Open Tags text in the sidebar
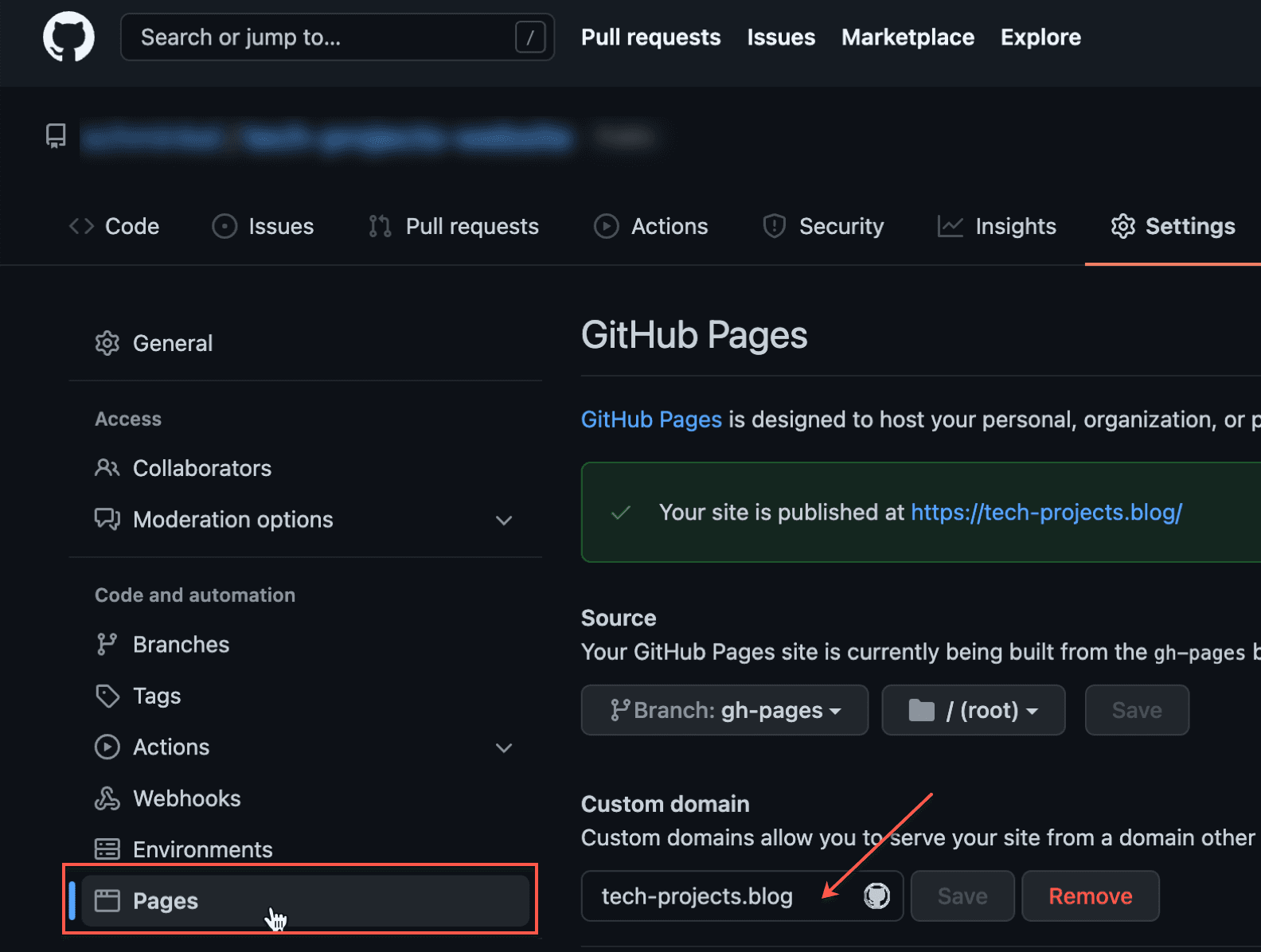 [157, 696]
